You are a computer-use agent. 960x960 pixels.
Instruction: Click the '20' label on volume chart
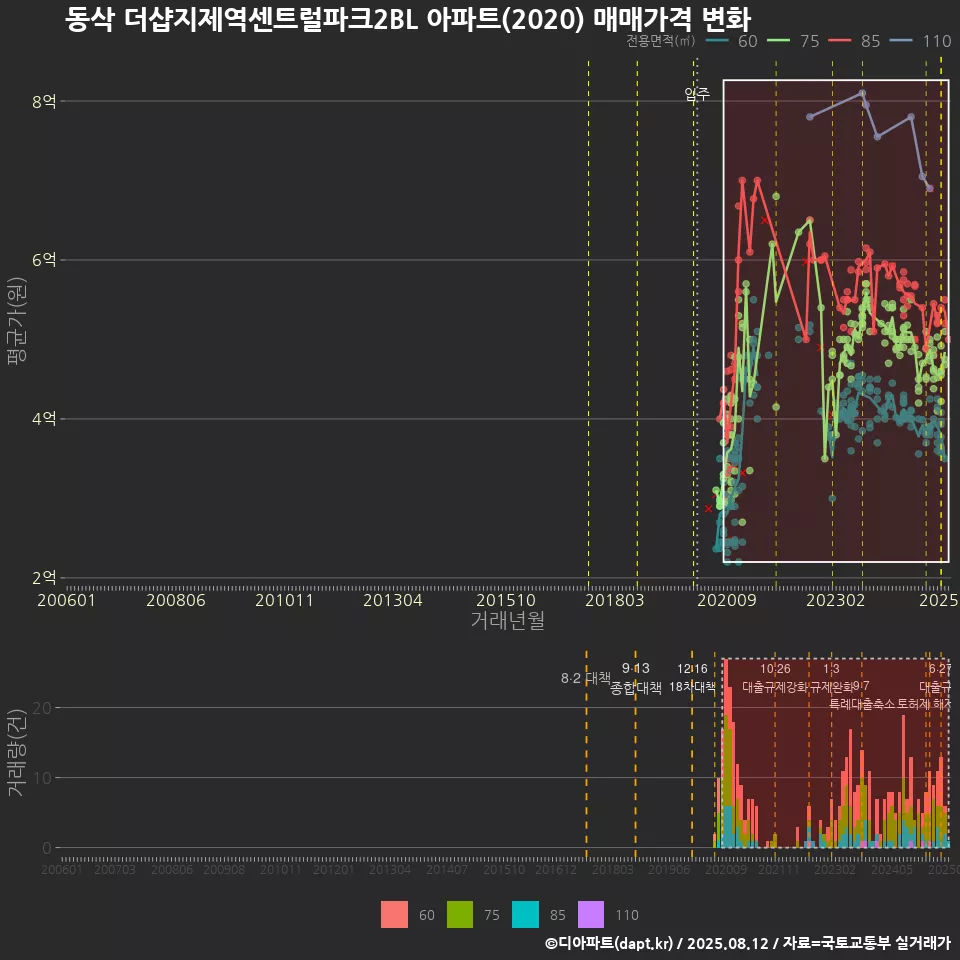tap(42, 708)
